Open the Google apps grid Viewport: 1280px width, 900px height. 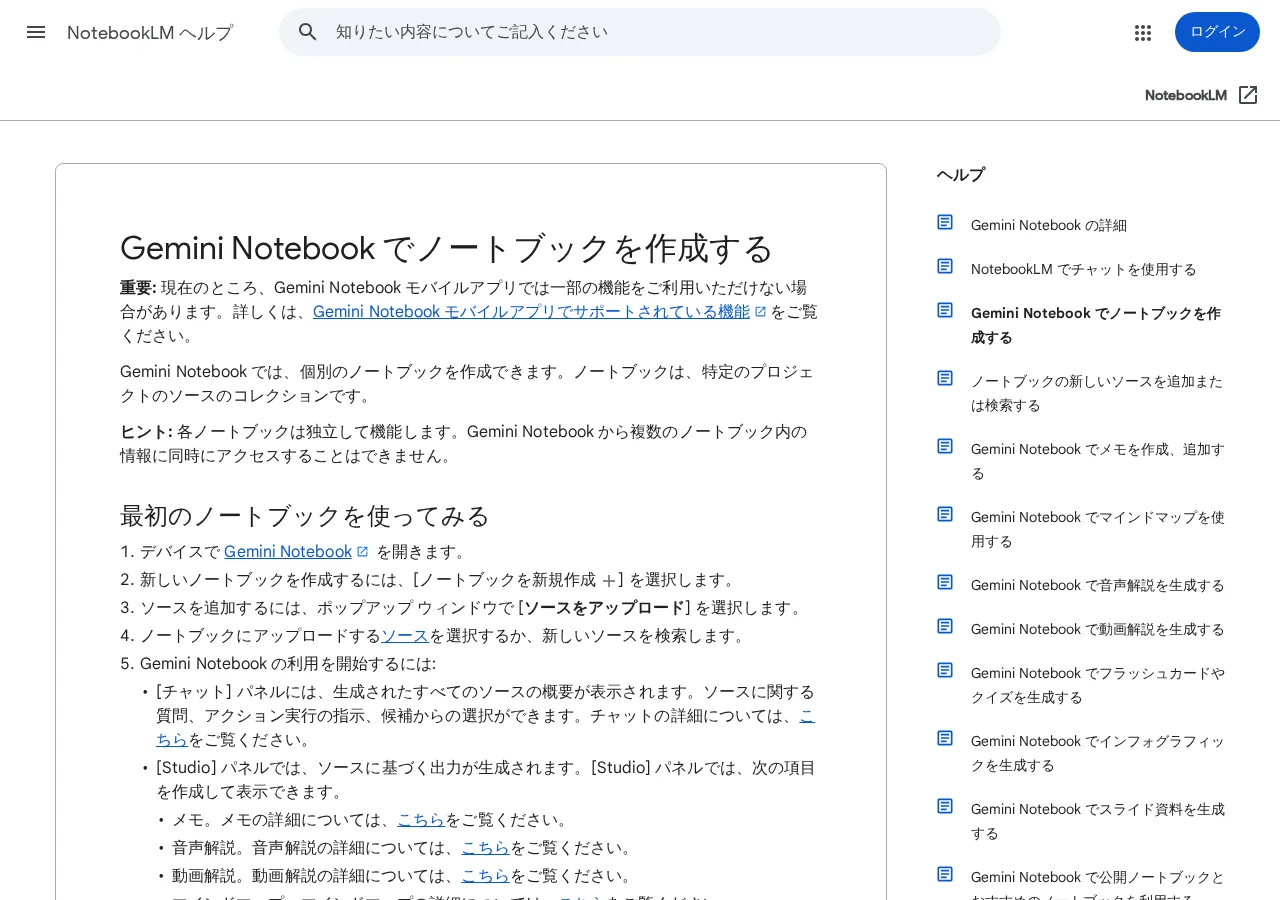point(1143,32)
